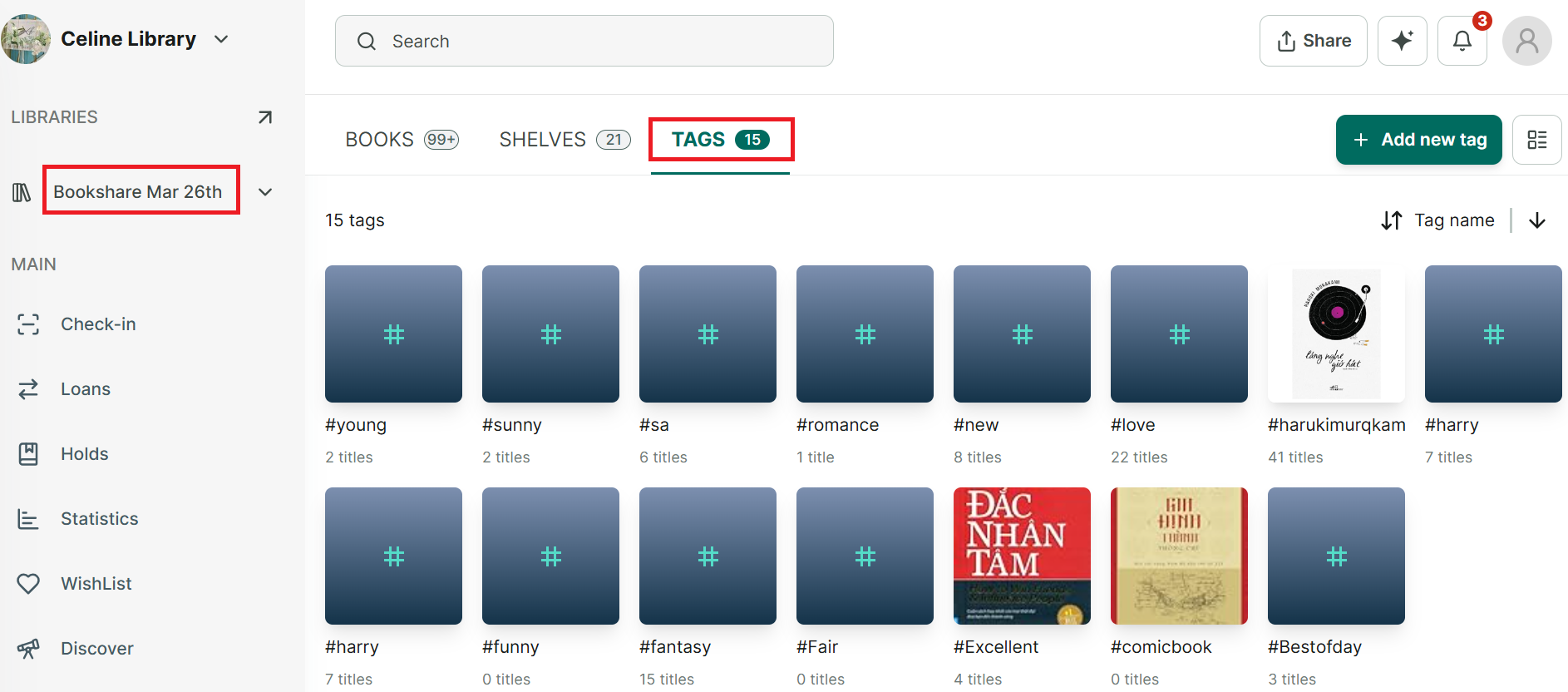
Task: Go to the WishList page
Action: pos(96,584)
